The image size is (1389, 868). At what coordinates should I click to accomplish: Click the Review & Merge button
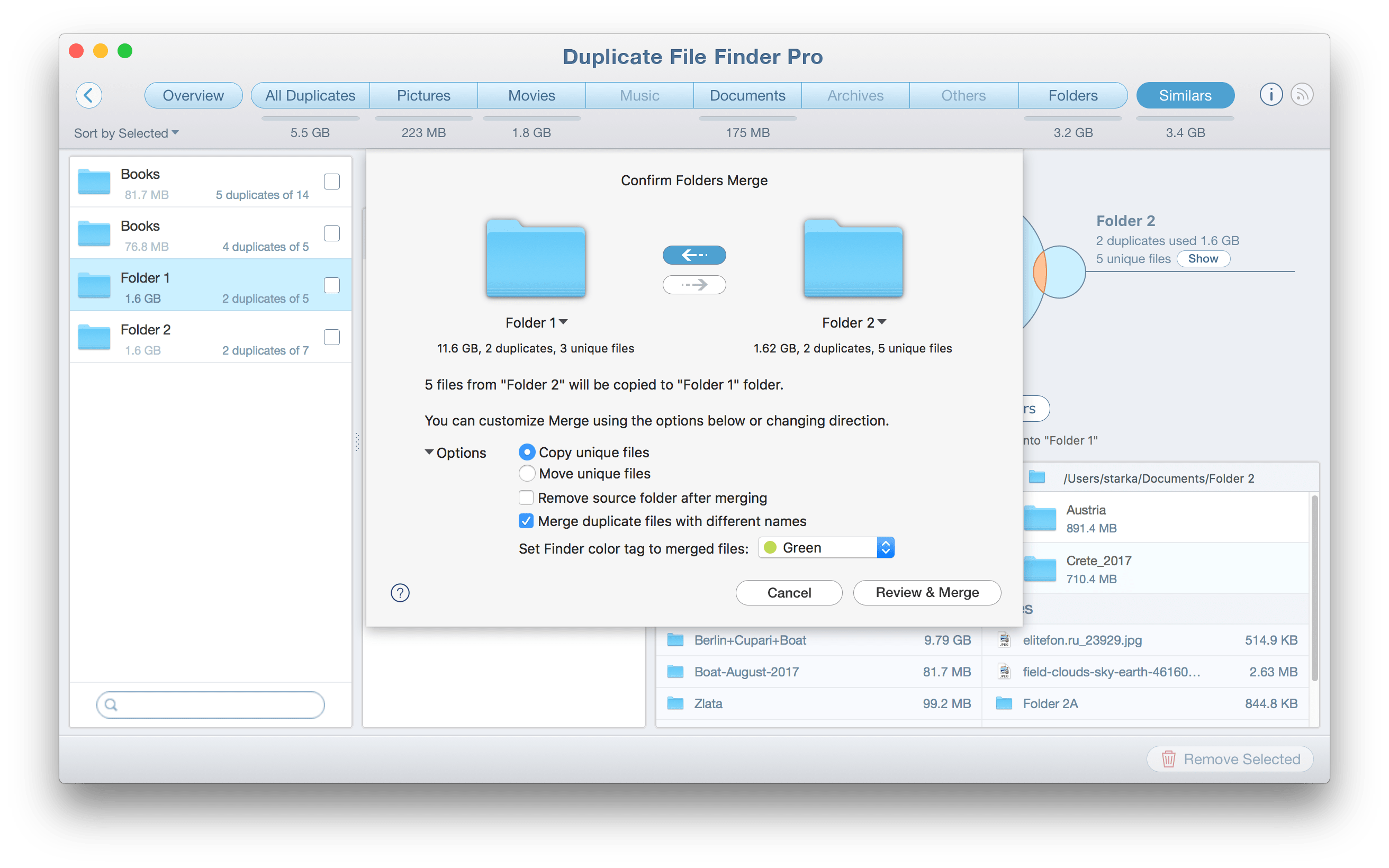click(926, 592)
